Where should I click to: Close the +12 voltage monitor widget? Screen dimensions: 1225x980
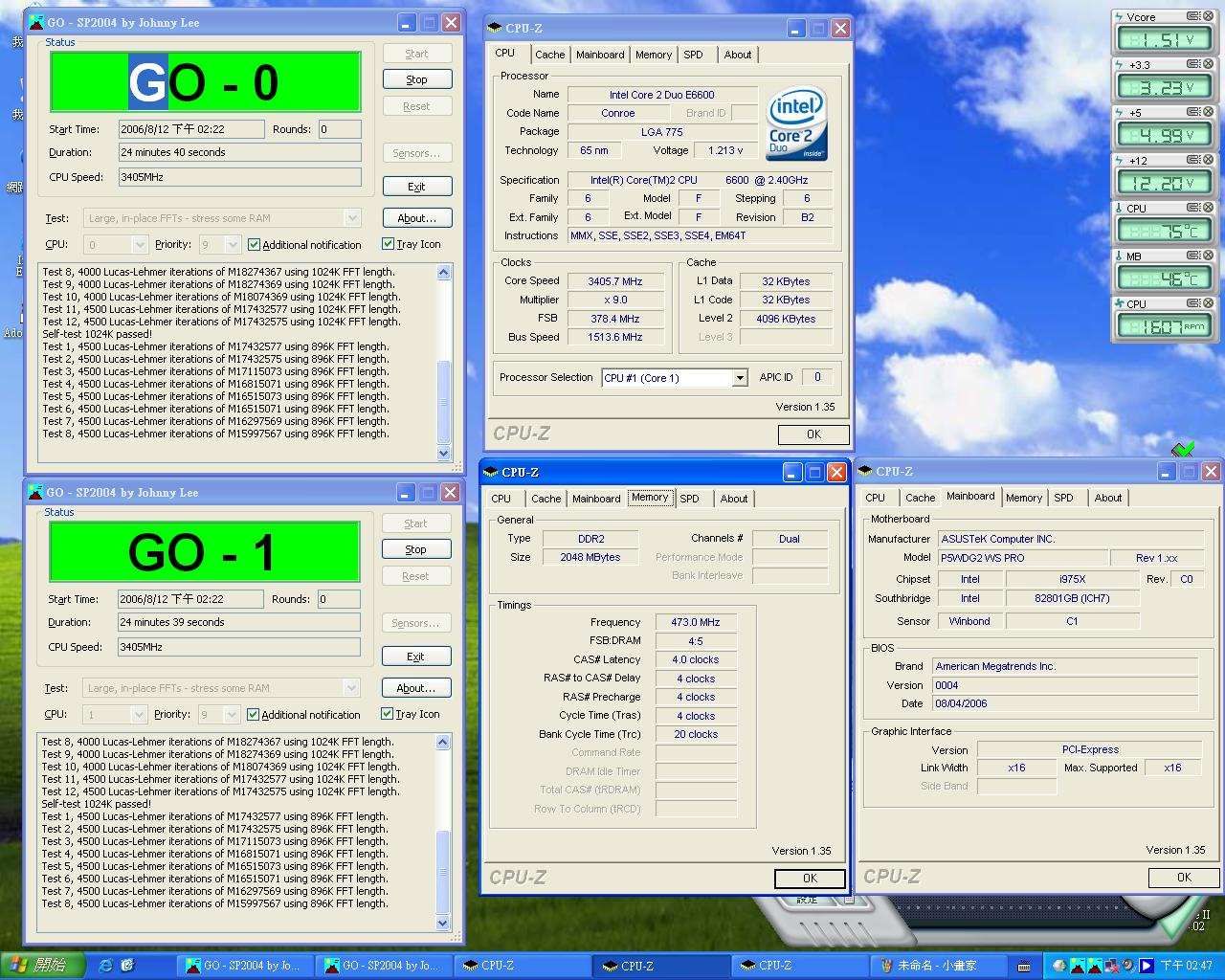(x=1208, y=160)
